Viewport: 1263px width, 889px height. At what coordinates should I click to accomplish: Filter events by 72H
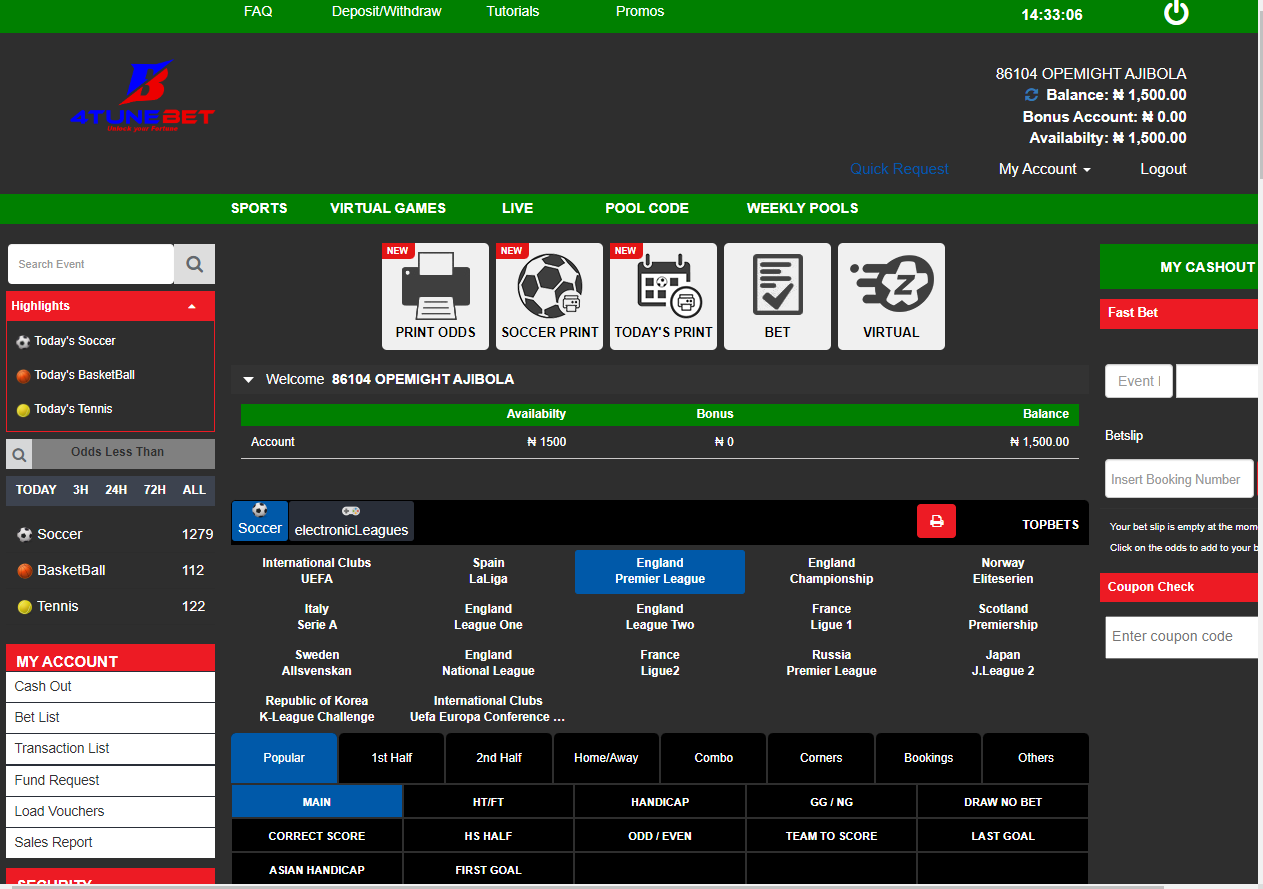[155, 490]
